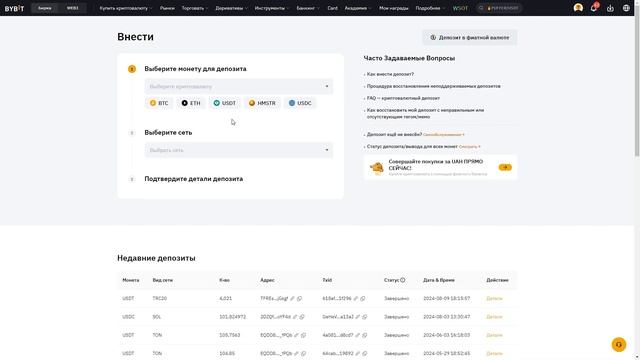Open details link for first USDT deposit
This screenshot has width=640, height=360.
[494, 298]
